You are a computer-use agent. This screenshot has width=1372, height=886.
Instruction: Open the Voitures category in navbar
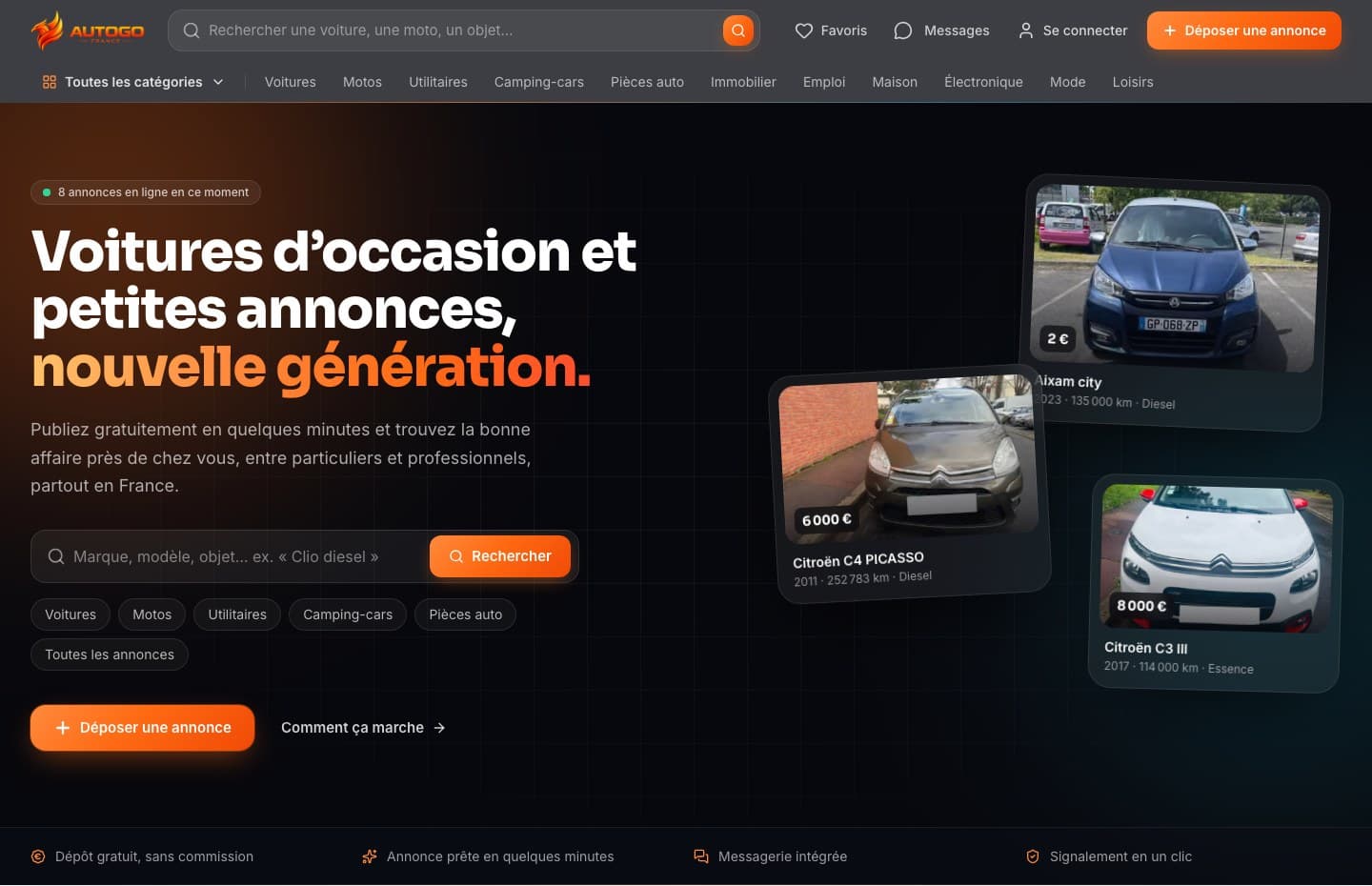(x=290, y=82)
